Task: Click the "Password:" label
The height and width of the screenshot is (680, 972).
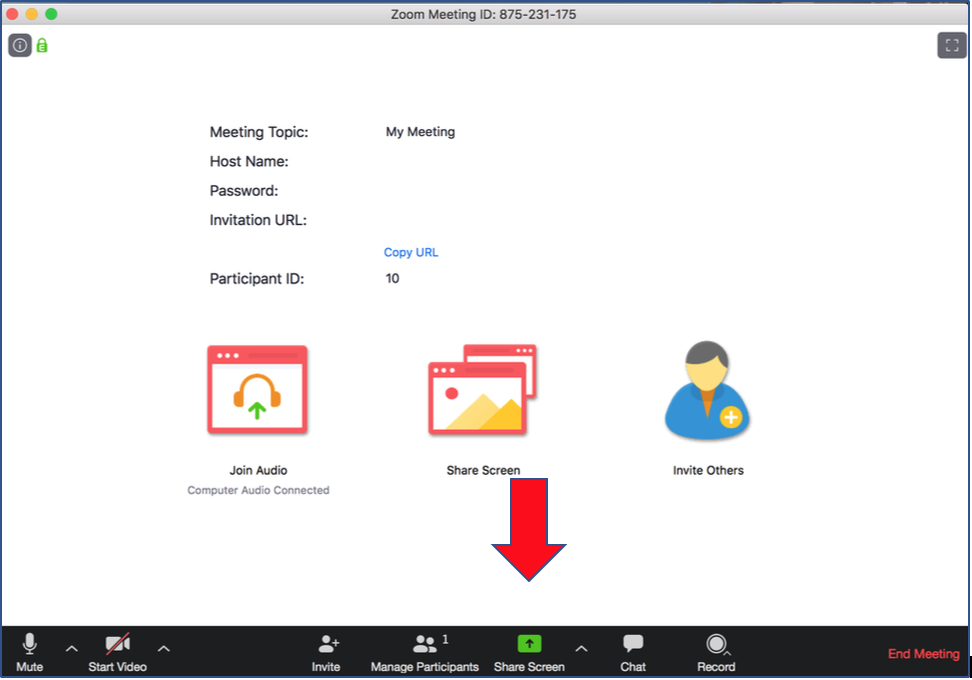Action: 244,191
